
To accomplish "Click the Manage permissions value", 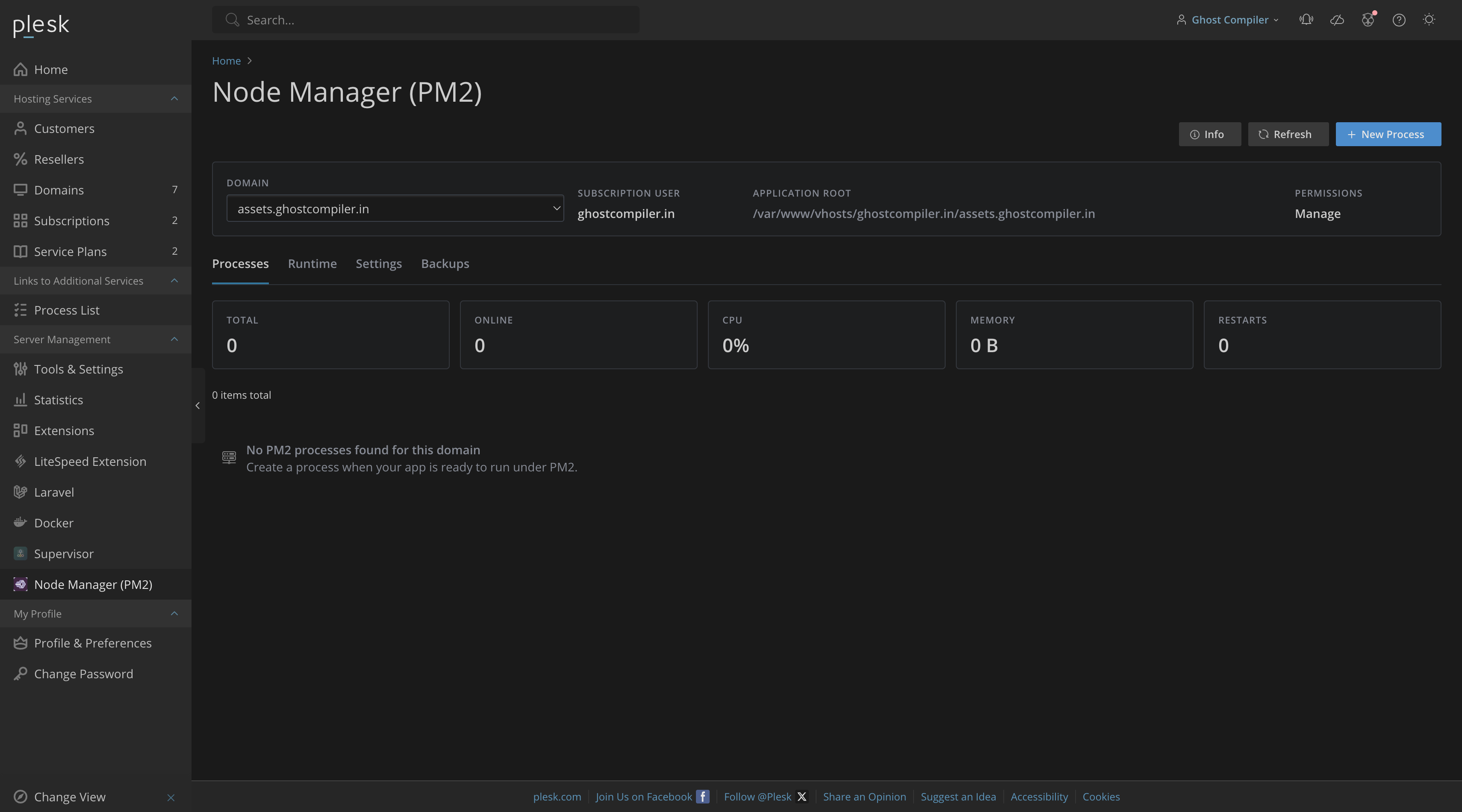I will tap(1317, 214).
